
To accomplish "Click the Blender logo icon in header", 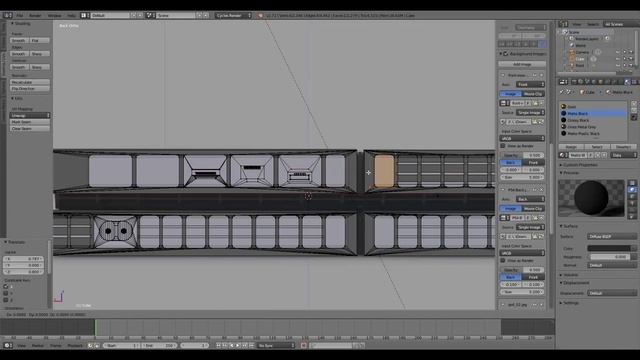I will click(x=260, y=16).
